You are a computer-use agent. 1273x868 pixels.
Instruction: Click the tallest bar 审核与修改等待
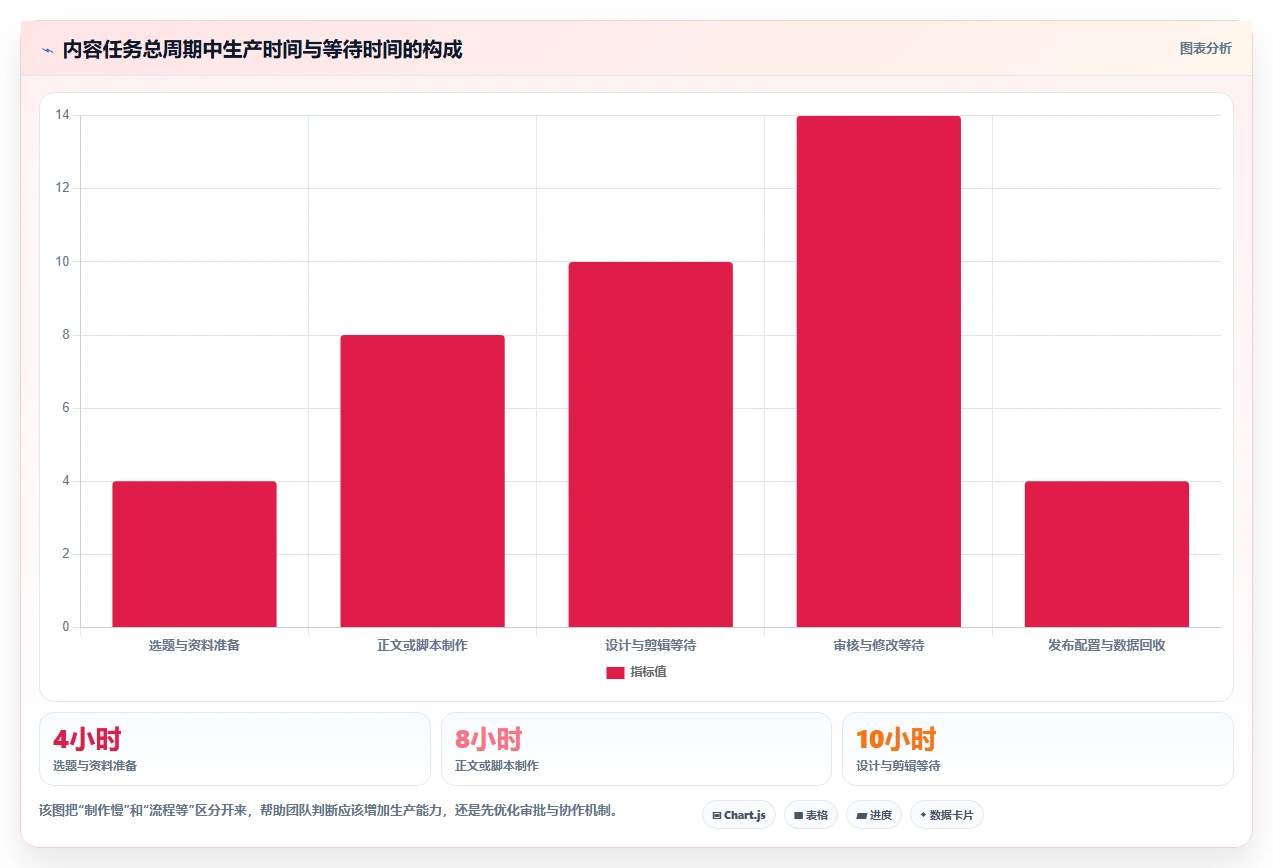(879, 371)
